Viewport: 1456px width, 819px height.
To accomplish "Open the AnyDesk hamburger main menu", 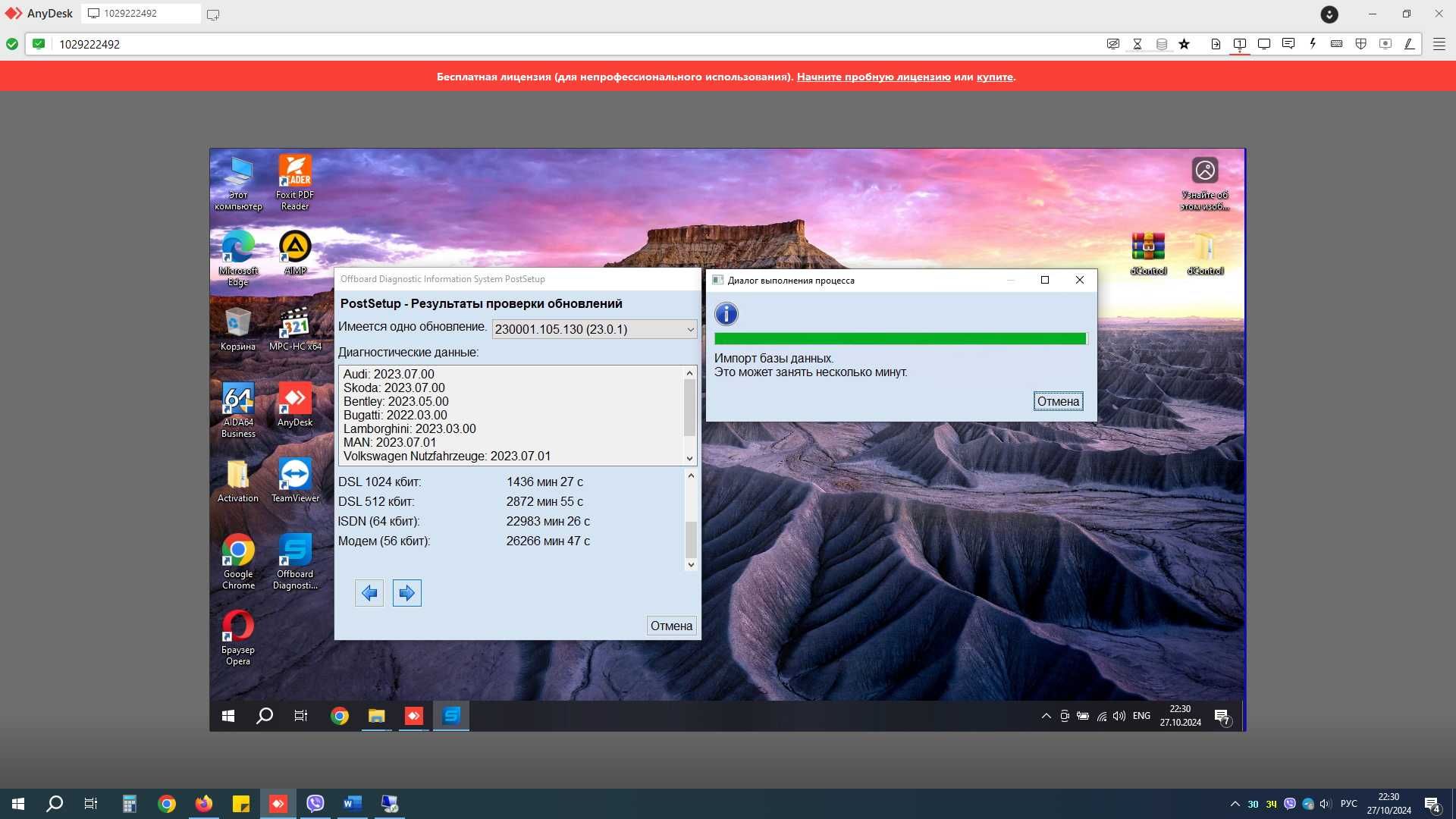I will tap(1439, 44).
